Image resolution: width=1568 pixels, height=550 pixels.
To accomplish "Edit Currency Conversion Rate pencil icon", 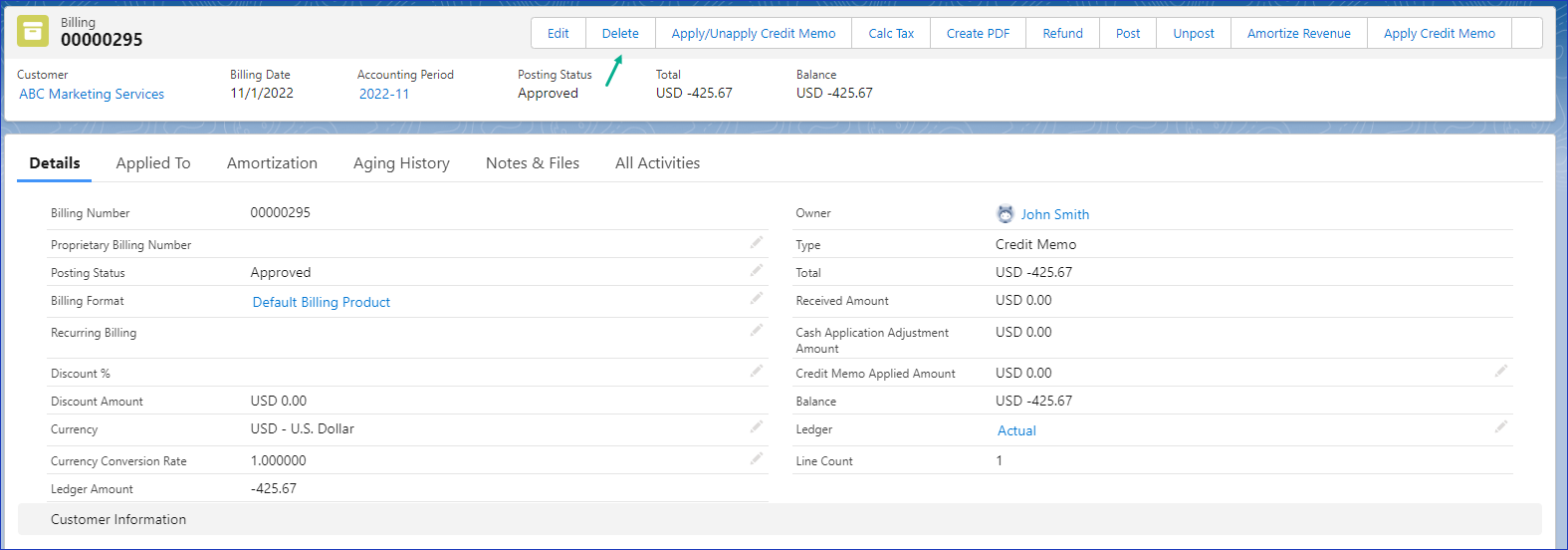I will [x=757, y=458].
